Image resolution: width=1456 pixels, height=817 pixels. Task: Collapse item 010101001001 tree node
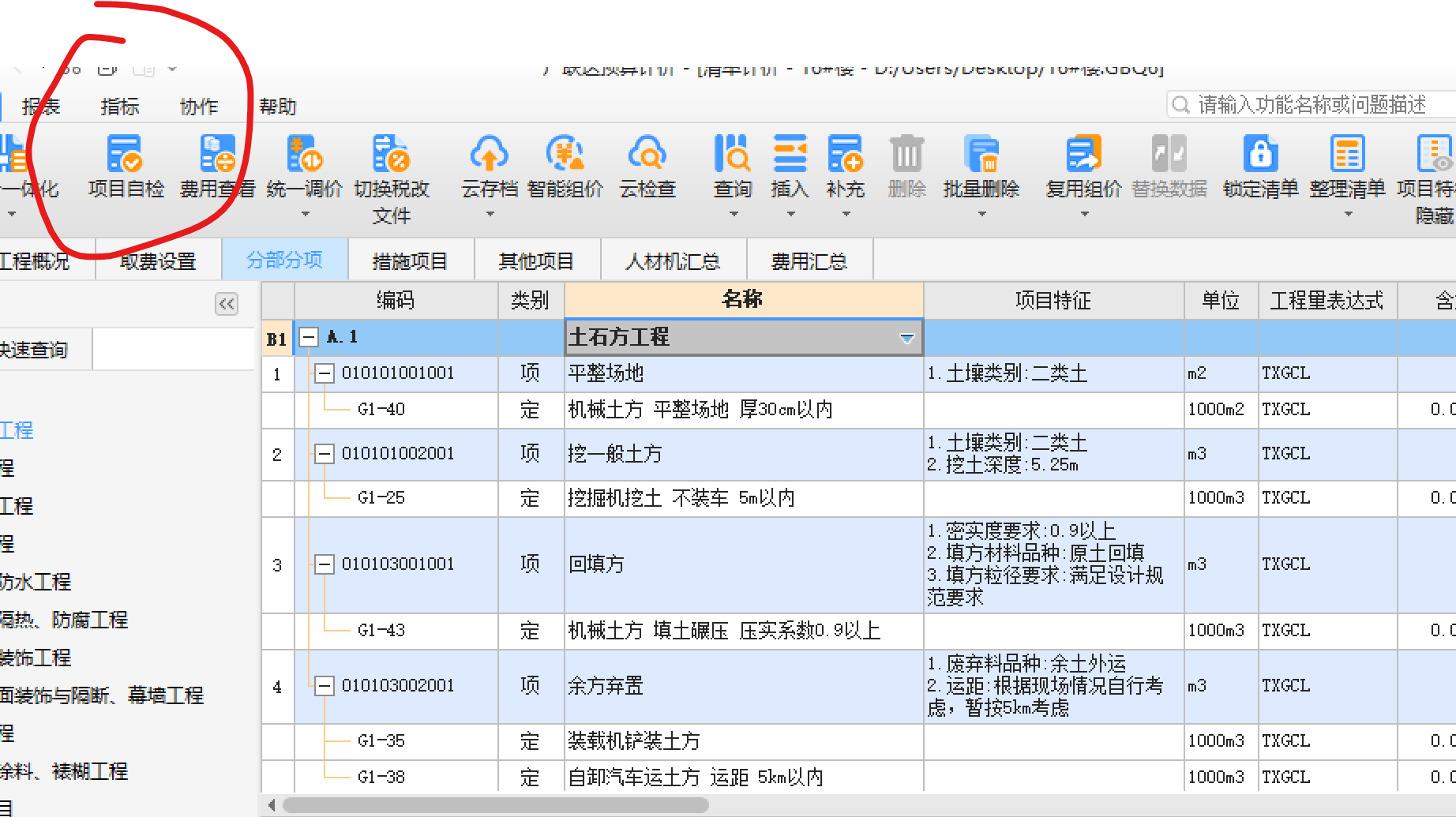(324, 373)
